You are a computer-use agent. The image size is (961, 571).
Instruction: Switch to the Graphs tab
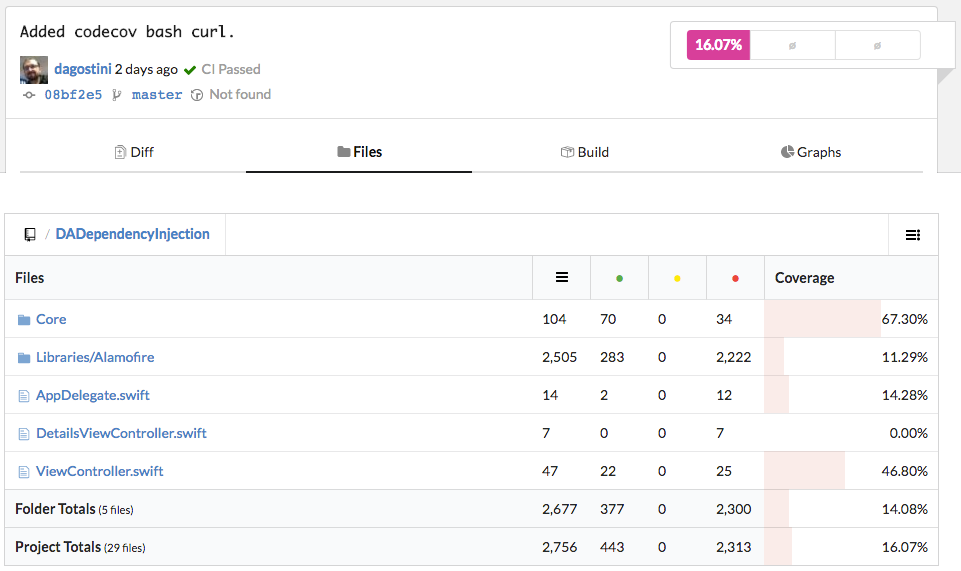pos(811,153)
